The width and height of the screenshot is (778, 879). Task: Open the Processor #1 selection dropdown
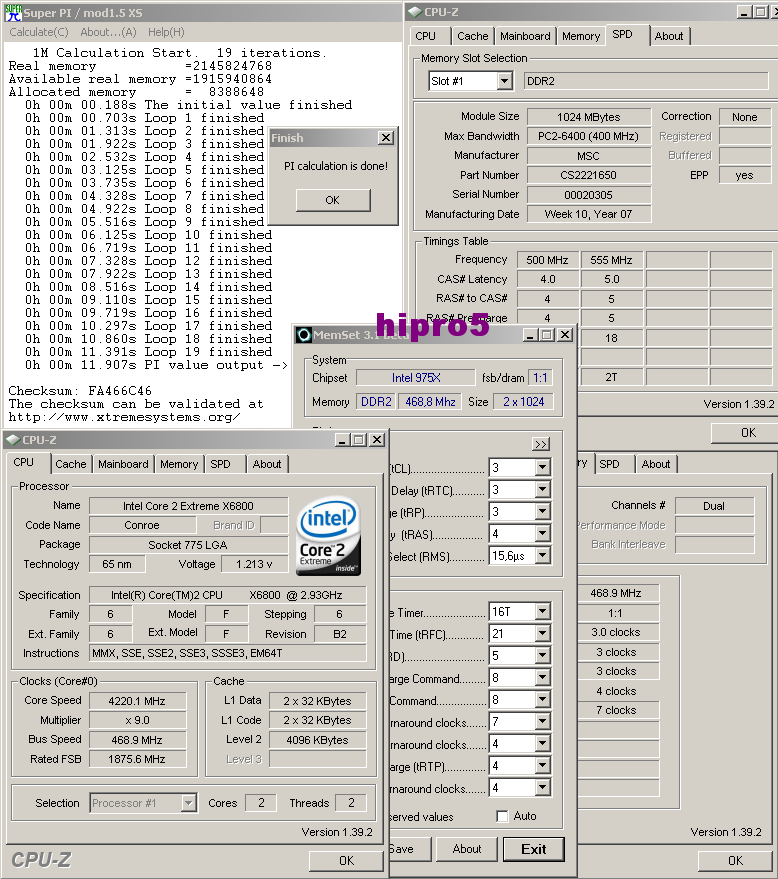[x=189, y=803]
